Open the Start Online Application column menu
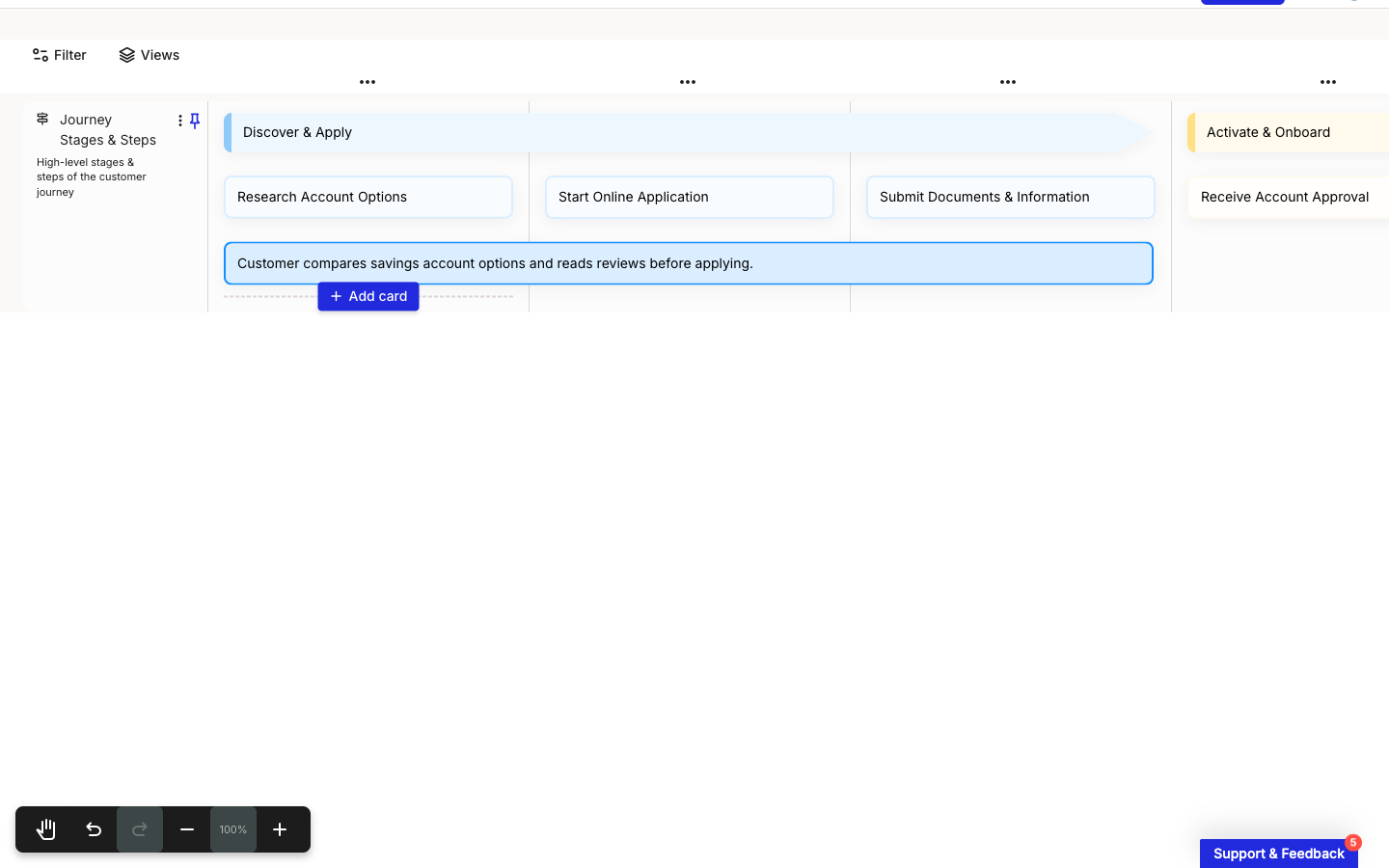The height and width of the screenshot is (868, 1389). (x=688, y=82)
